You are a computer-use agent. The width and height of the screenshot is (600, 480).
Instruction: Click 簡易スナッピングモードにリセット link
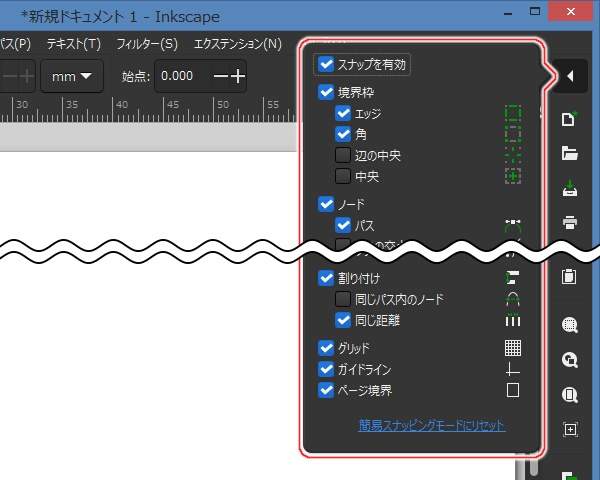(431, 425)
